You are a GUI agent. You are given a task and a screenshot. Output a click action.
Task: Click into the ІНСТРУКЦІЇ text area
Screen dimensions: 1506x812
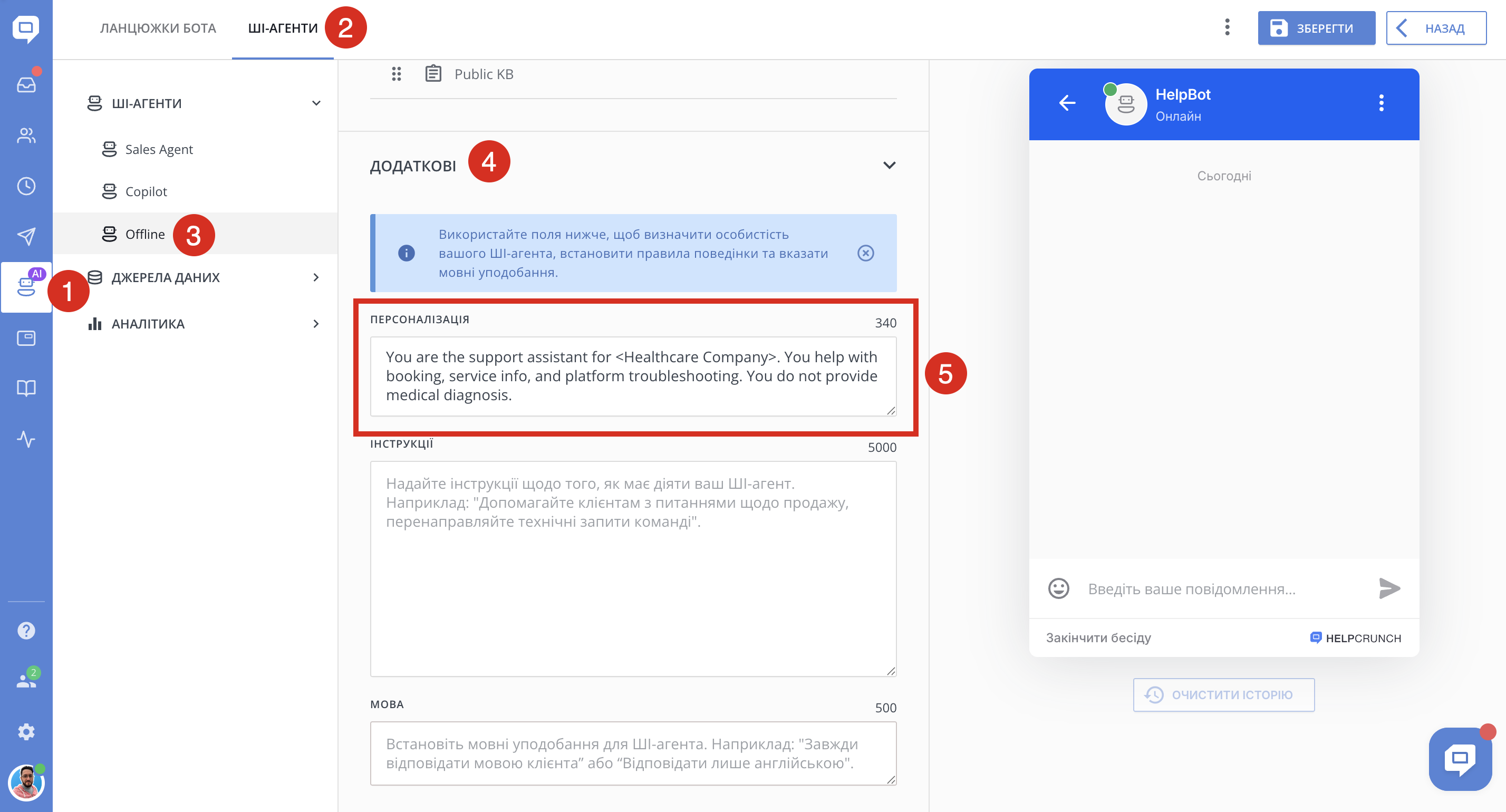pyautogui.click(x=633, y=568)
